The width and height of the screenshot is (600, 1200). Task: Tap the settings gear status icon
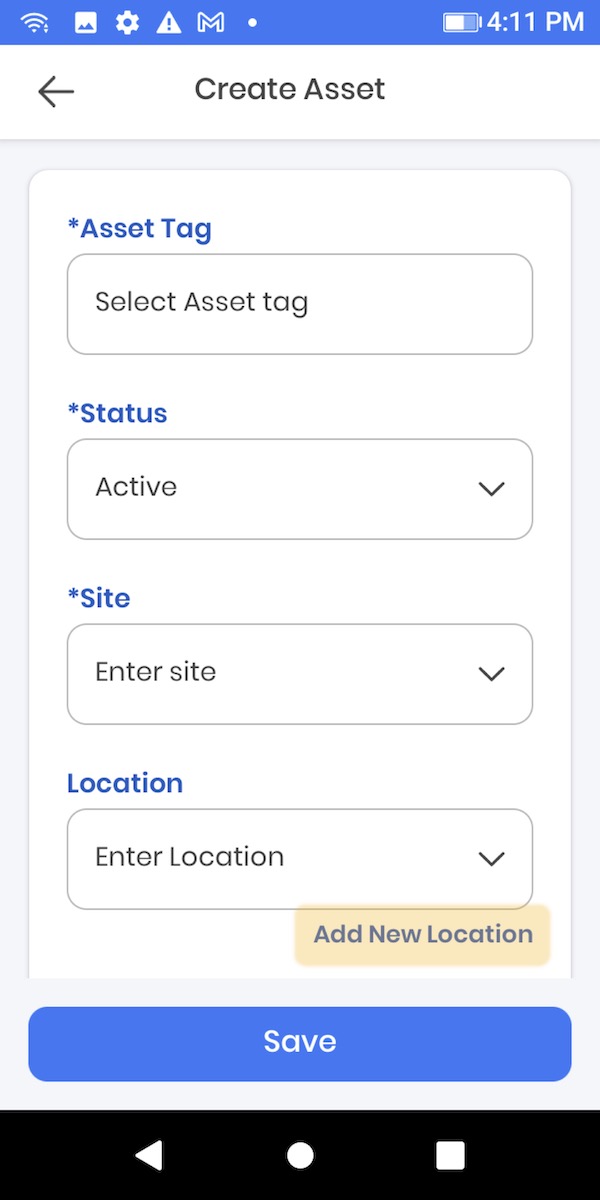pyautogui.click(x=127, y=22)
